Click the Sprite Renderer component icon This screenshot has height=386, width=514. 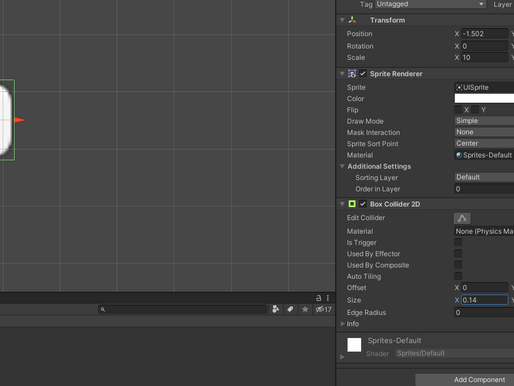[352, 74]
